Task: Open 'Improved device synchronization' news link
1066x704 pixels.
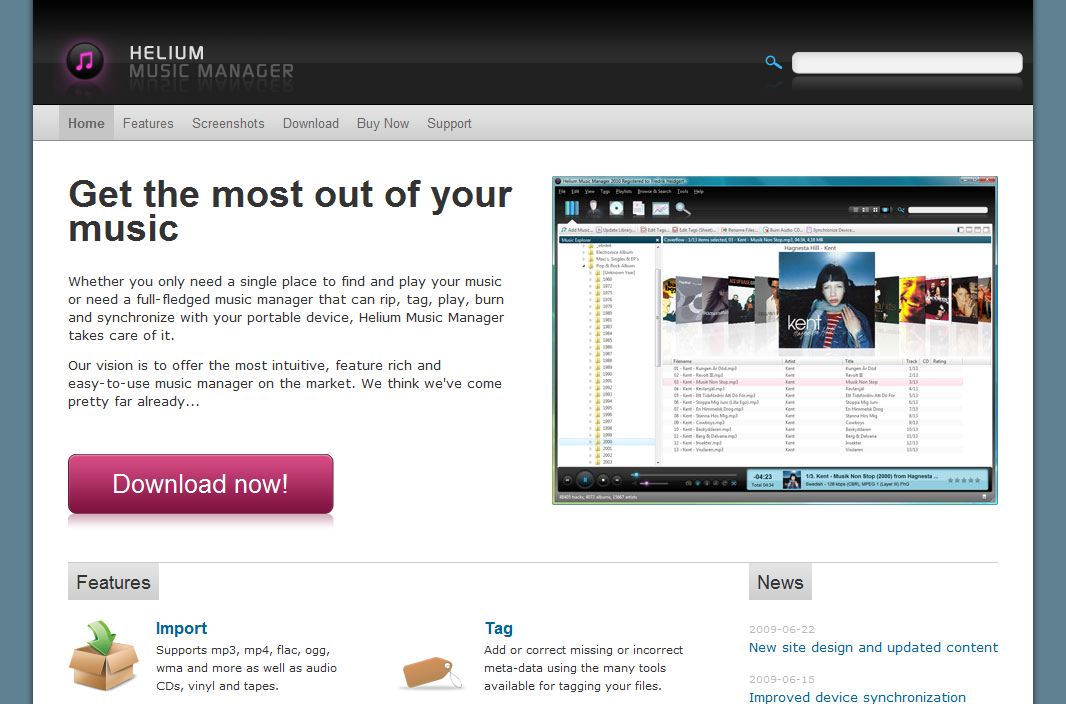Action: (x=857, y=697)
